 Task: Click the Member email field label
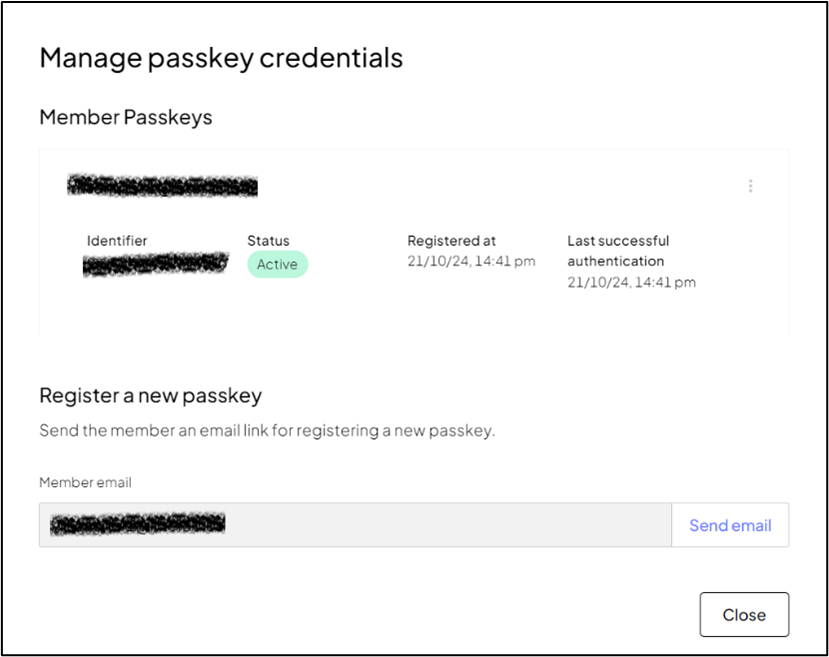click(x=85, y=483)
